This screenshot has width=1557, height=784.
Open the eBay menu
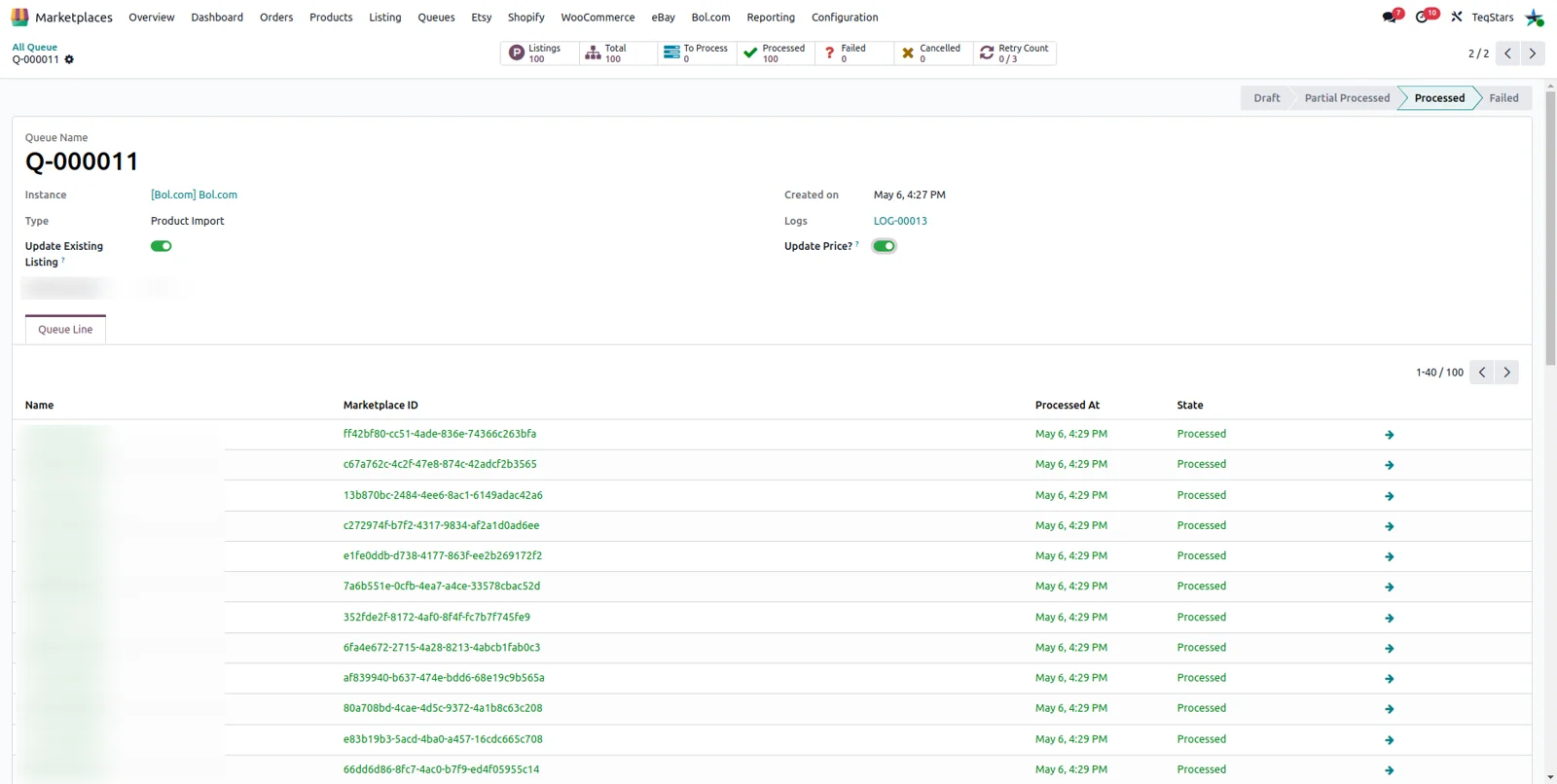coord(664,18)
